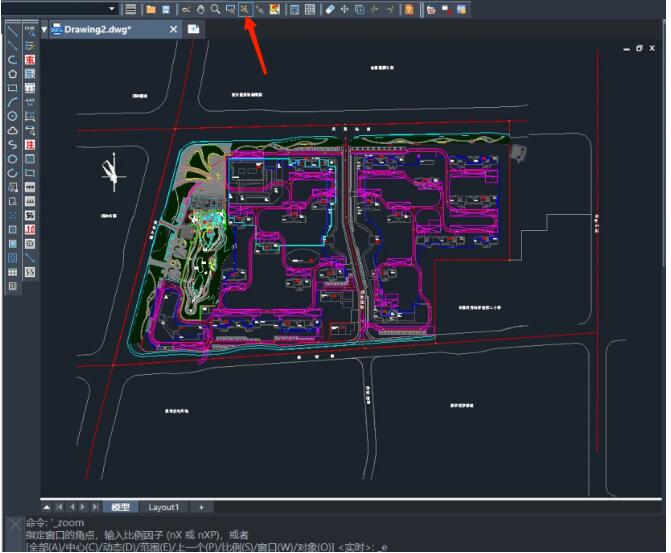This screenshot has height=553, width=671.
Task: Switch to the 模型 model tab
Action: (120, 507)
